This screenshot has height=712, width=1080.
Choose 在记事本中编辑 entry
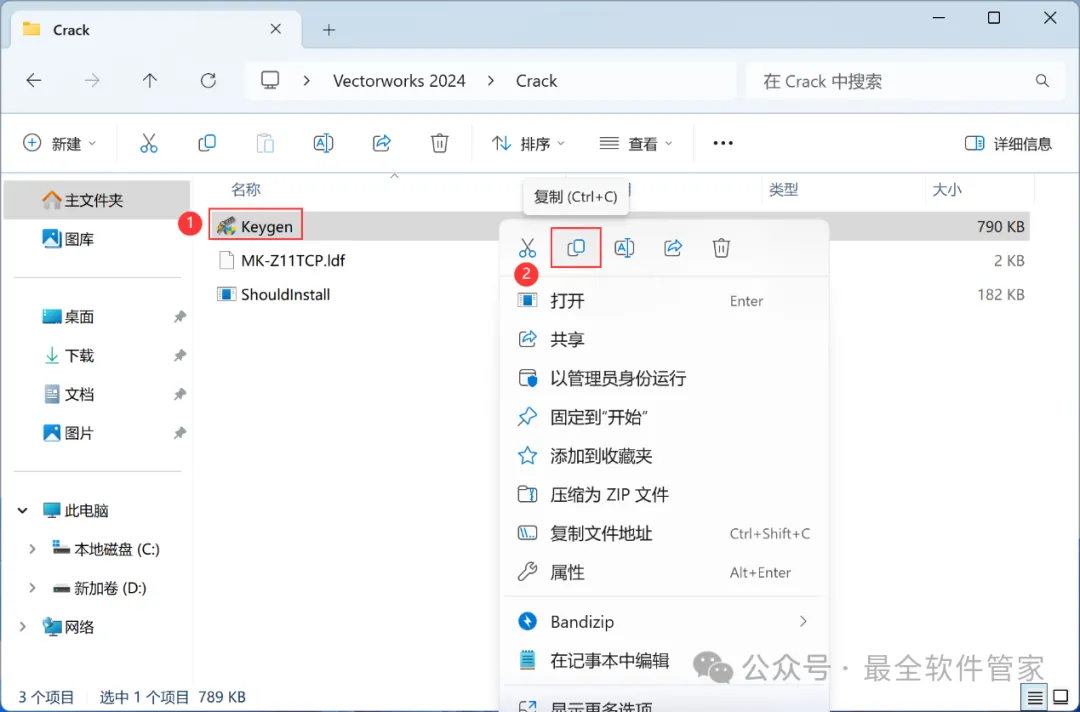coord(665,660)
